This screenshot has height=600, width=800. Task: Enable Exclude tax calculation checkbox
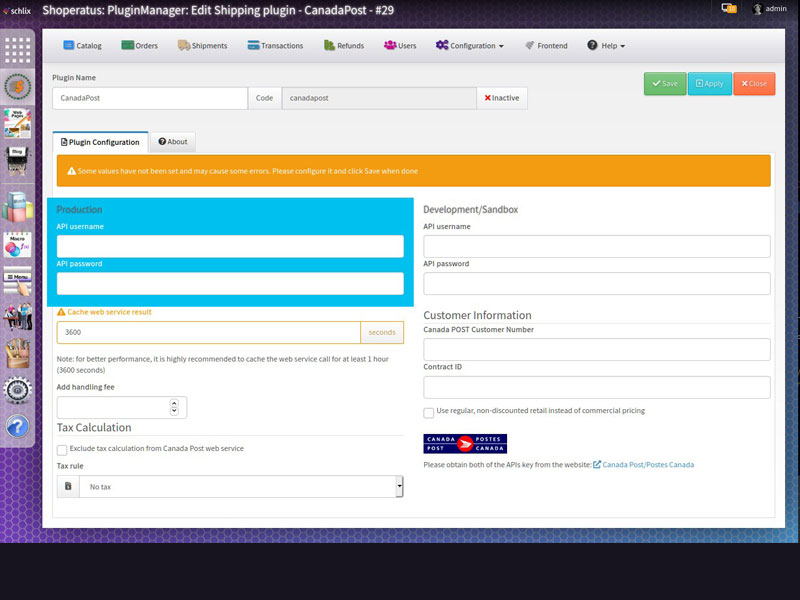(x=62, y=449)
